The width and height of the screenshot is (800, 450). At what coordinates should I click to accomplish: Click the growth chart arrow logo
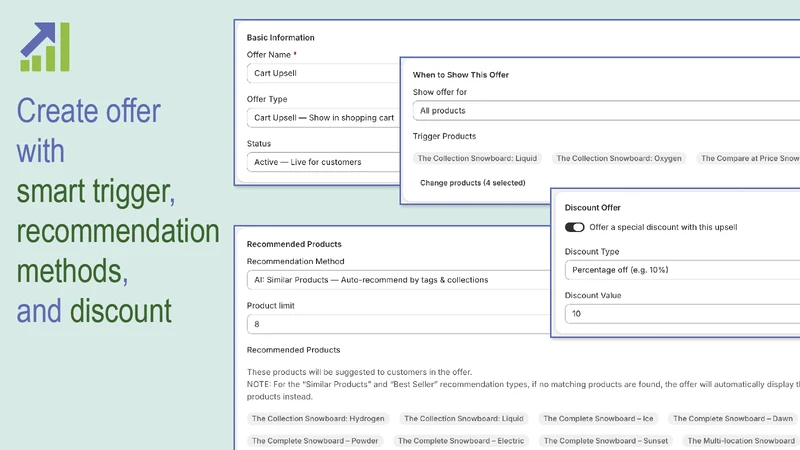click(45, 47)
